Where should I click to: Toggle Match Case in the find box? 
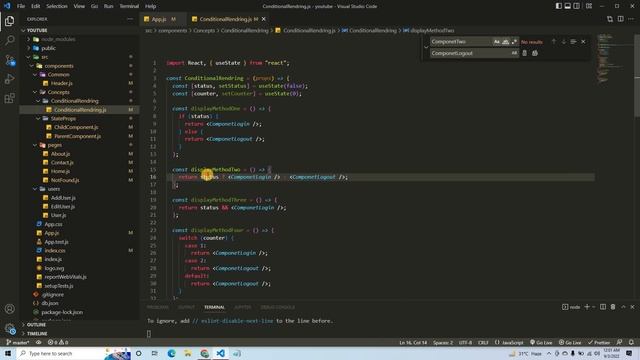(497, 42)
